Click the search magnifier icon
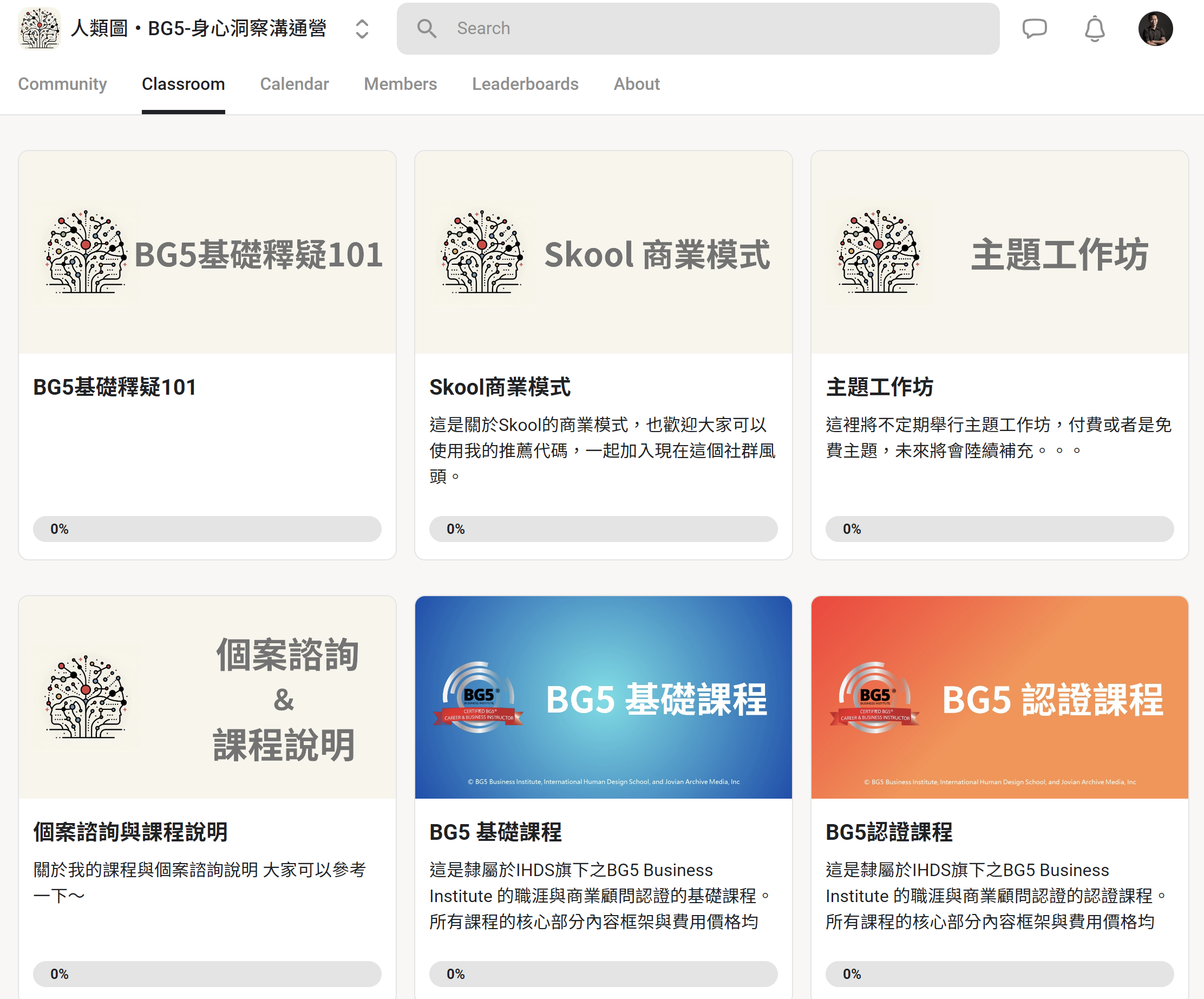The width and height of the screenshot is (1204, 999). [x=427, y=28]
